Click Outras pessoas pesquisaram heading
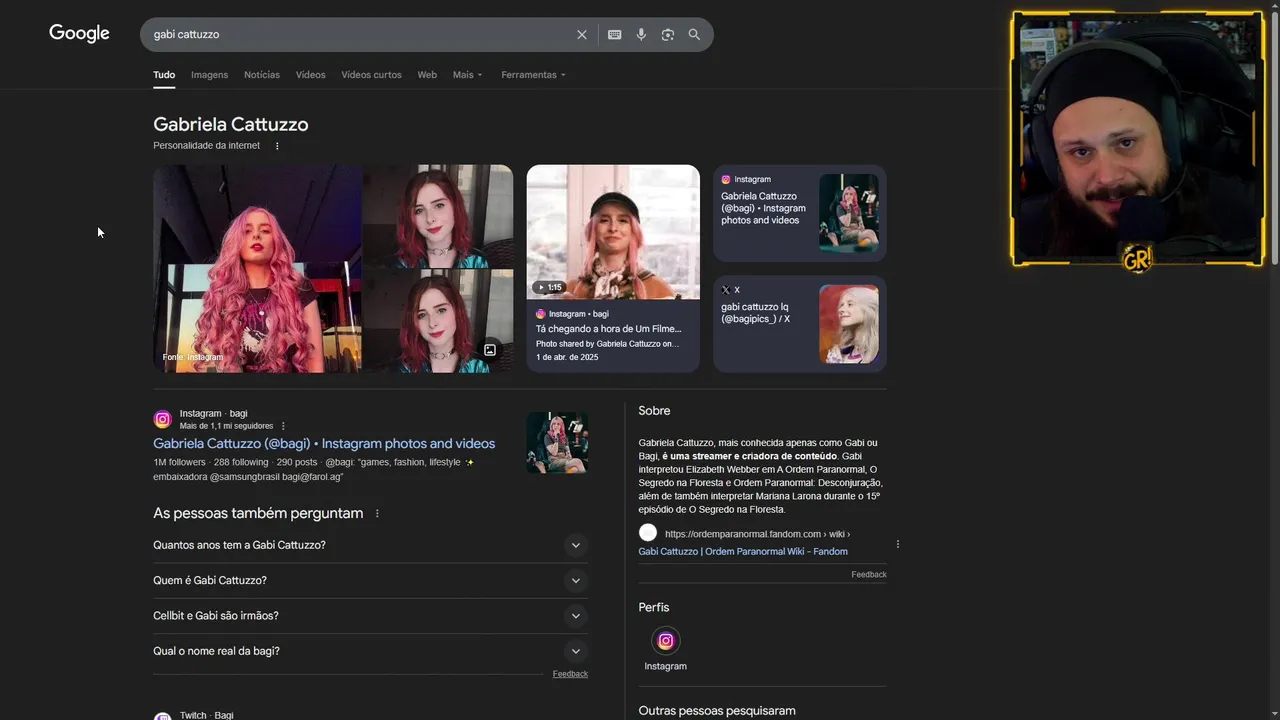Viewport: 1280px width, 720px height. click(x=717, y=711)
